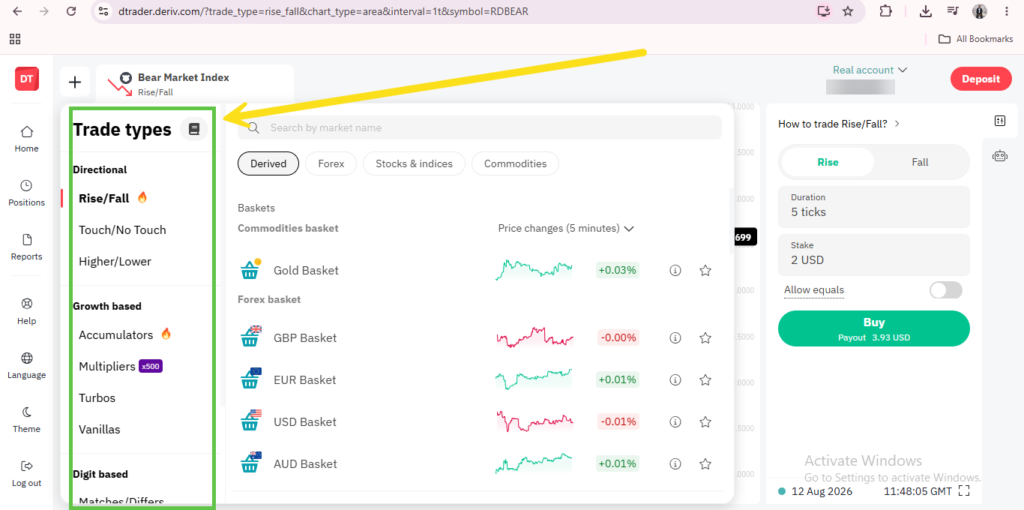Show info for GBP Basket

click(675, 338)
